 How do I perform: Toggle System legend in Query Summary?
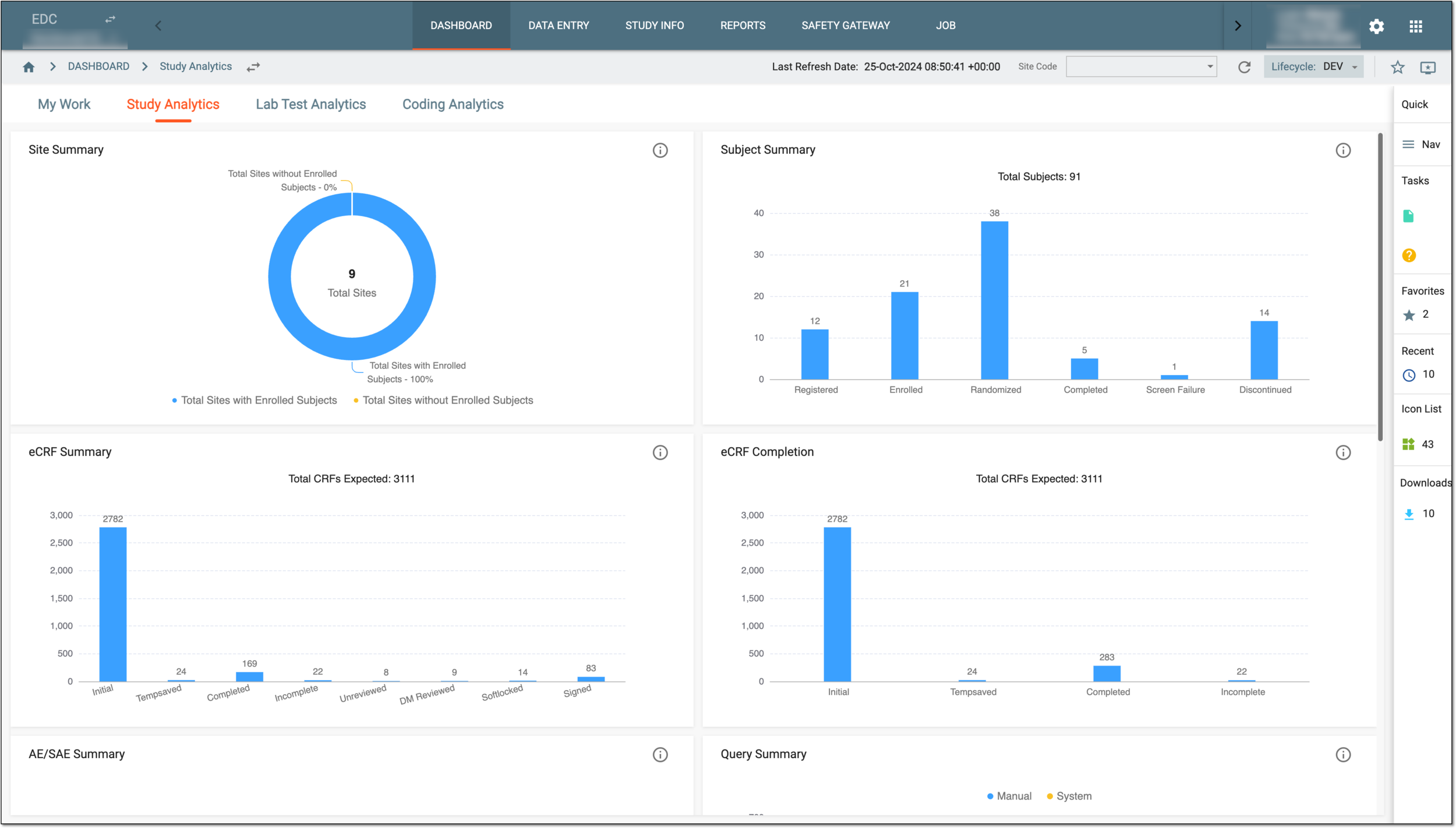coord(1069,796)
